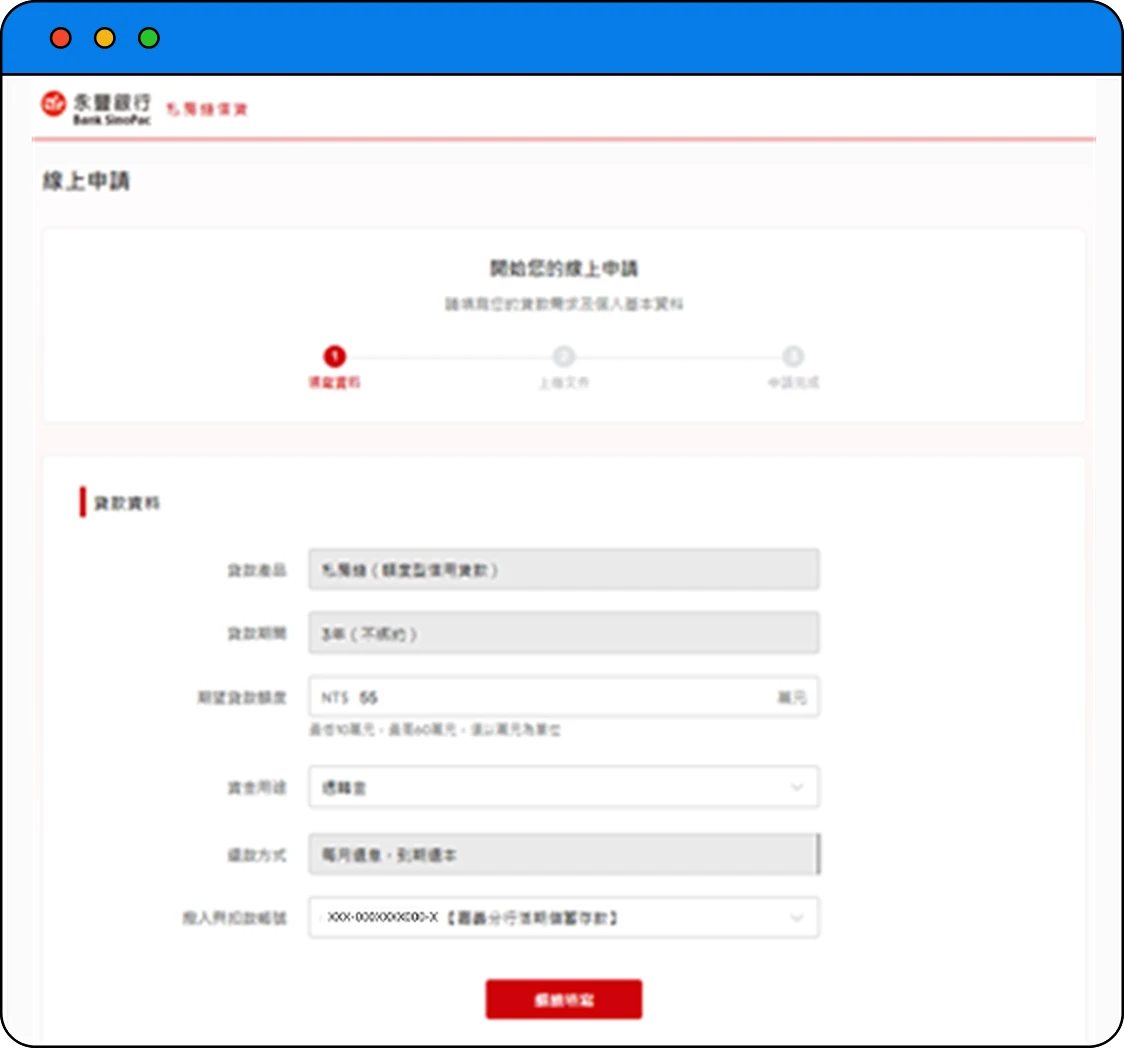
Task: Click the red product name next to logo
Action: [206, 109]
